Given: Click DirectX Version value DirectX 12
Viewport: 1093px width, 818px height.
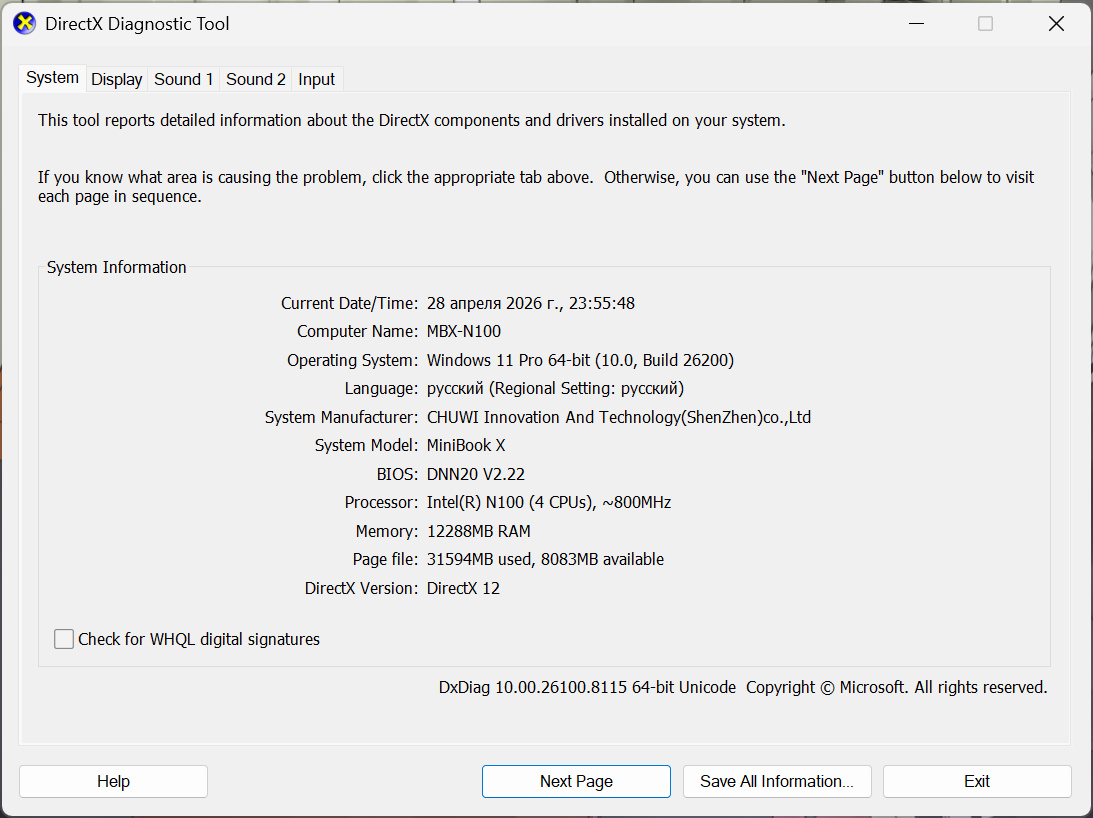Looking at the screenshot, I should (463, 588).
